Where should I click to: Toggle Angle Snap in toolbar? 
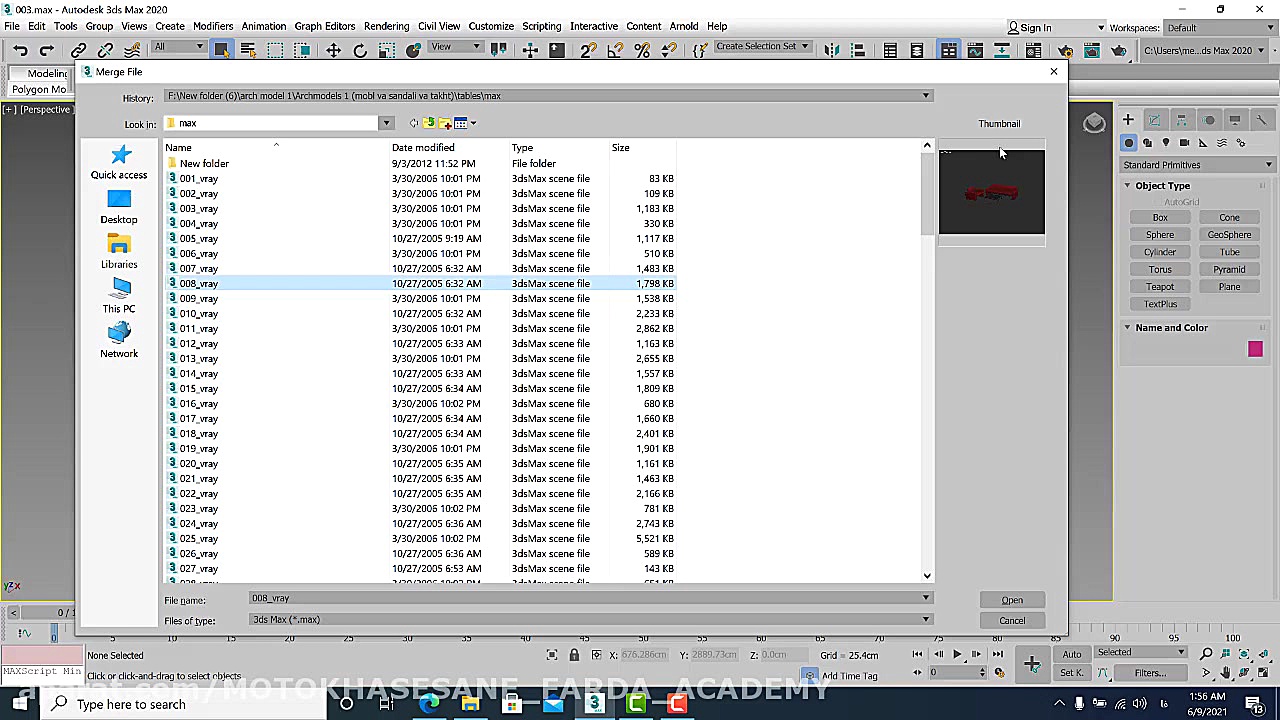[615, 50]
